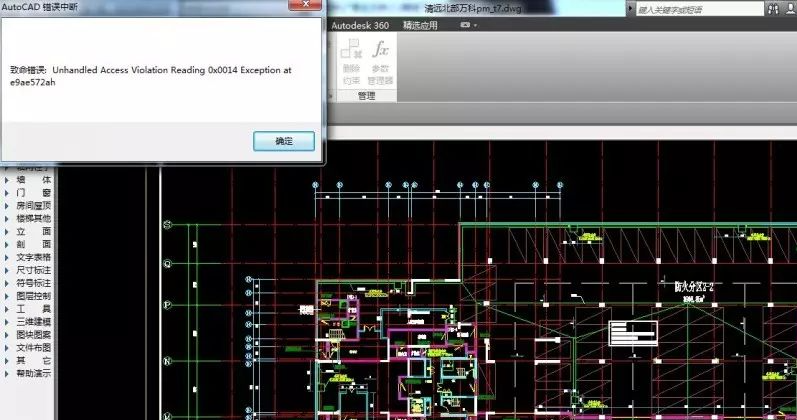Open the 帮助演示 menu item
This screenshot has height=420, width=797.
(33, 374)
